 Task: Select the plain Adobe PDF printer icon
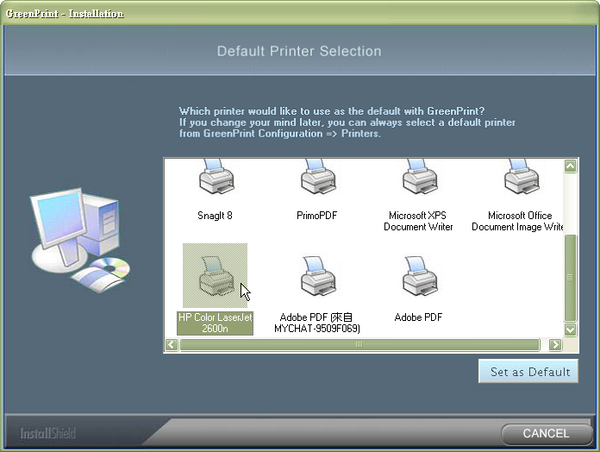pos(420,277)
